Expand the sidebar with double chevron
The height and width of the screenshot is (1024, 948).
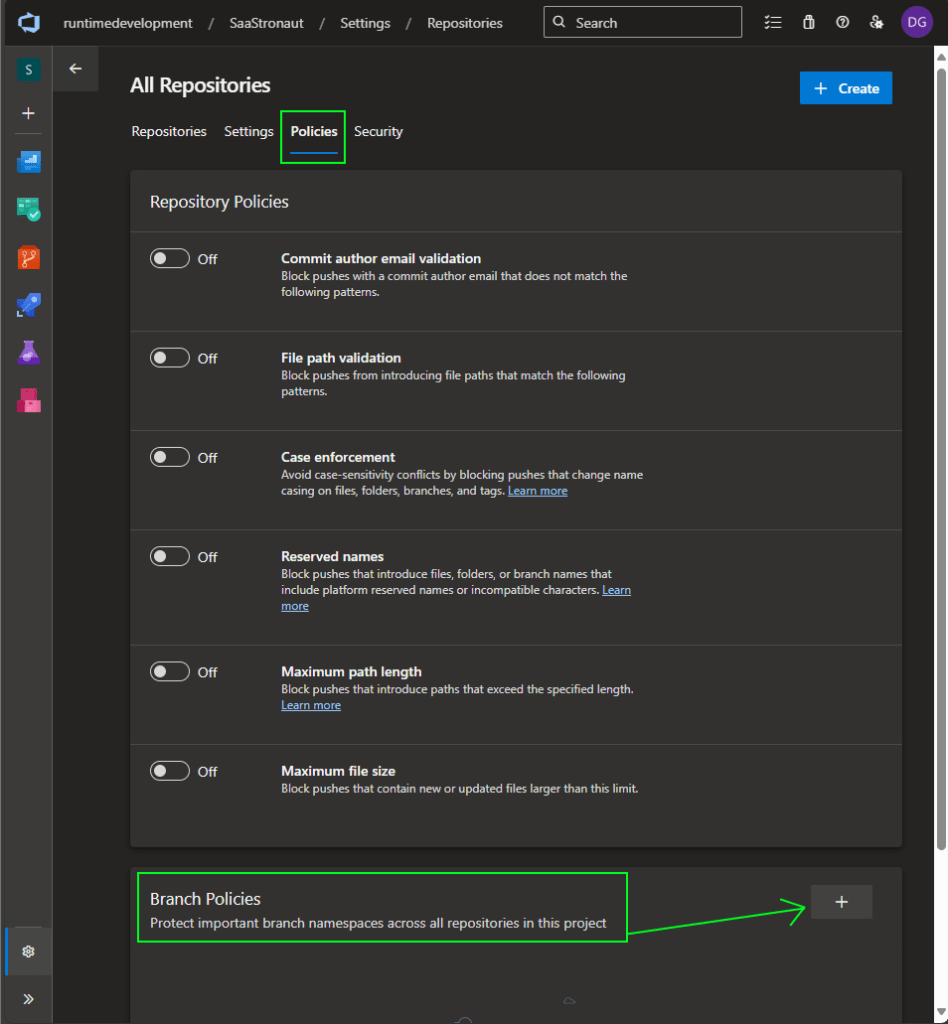[x=28, y=998]
